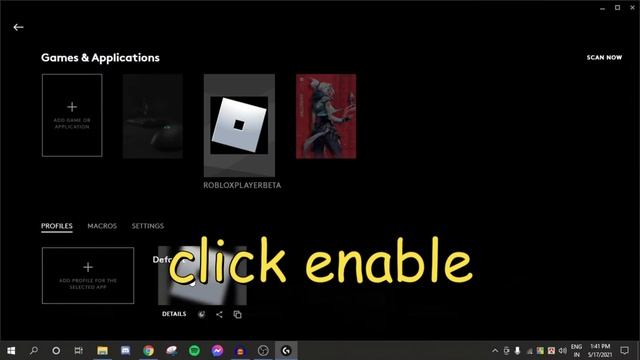Maximize the G HUB window
The image size is (640, 360).
(x=618, y=8)
